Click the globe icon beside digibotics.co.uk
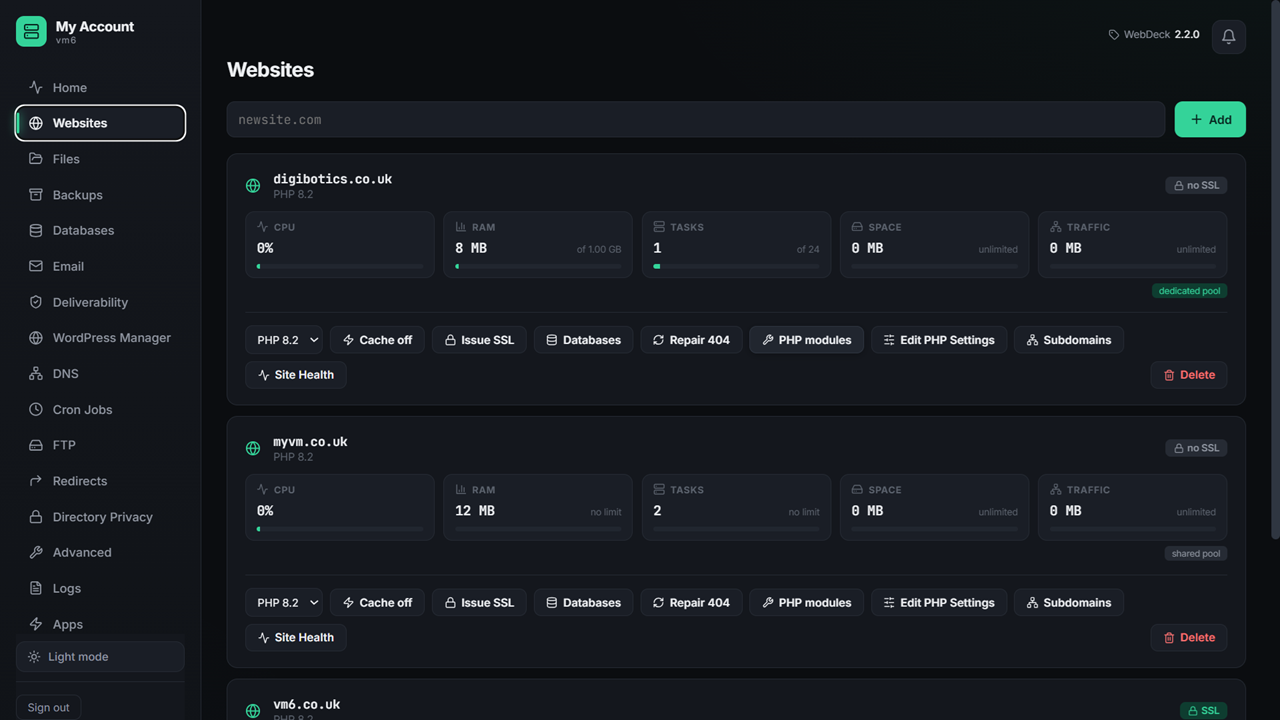The image size is (1280, 720). (x=253, y=185)
